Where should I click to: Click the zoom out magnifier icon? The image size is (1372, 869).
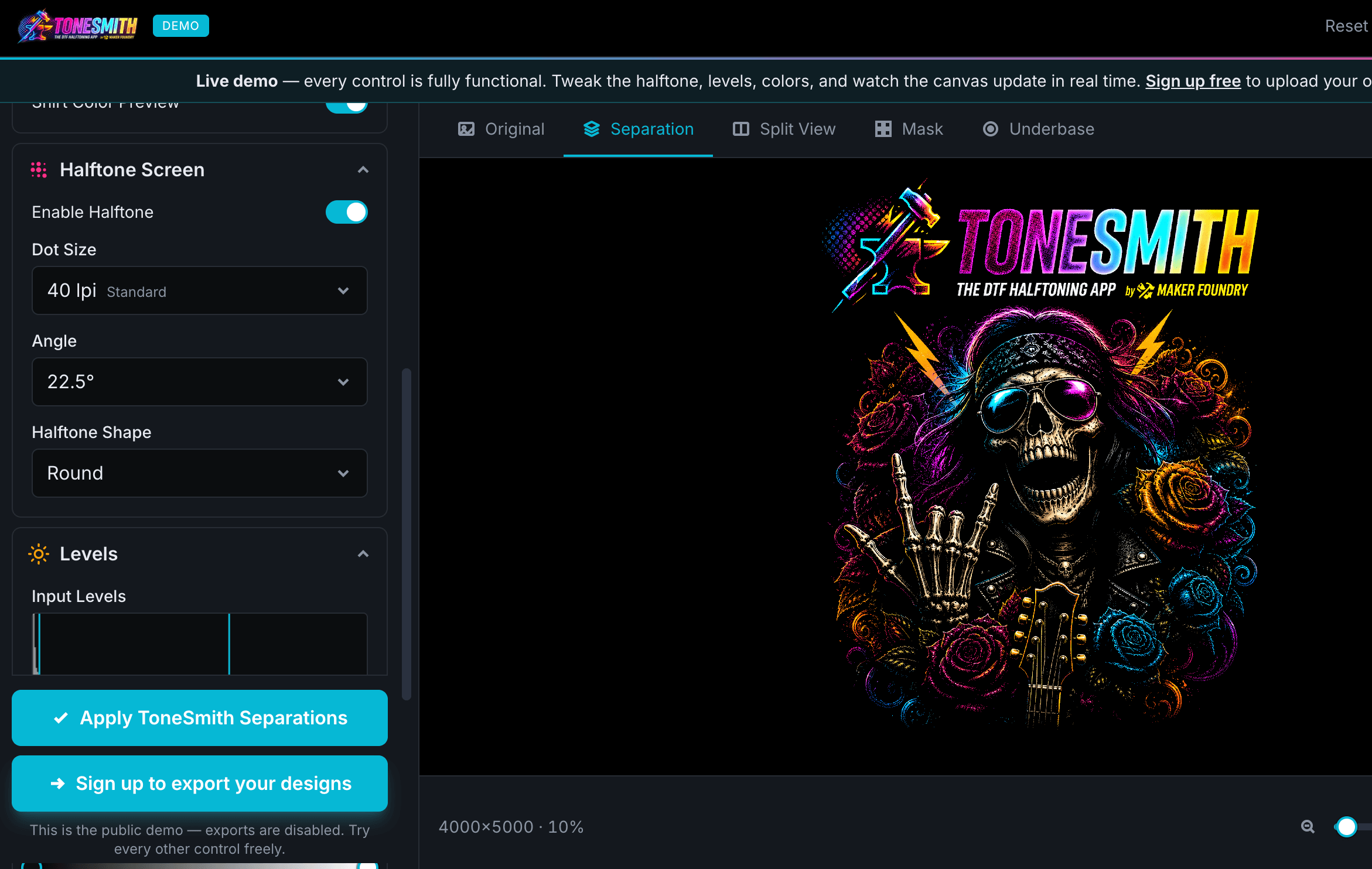tap(1308, 827)
